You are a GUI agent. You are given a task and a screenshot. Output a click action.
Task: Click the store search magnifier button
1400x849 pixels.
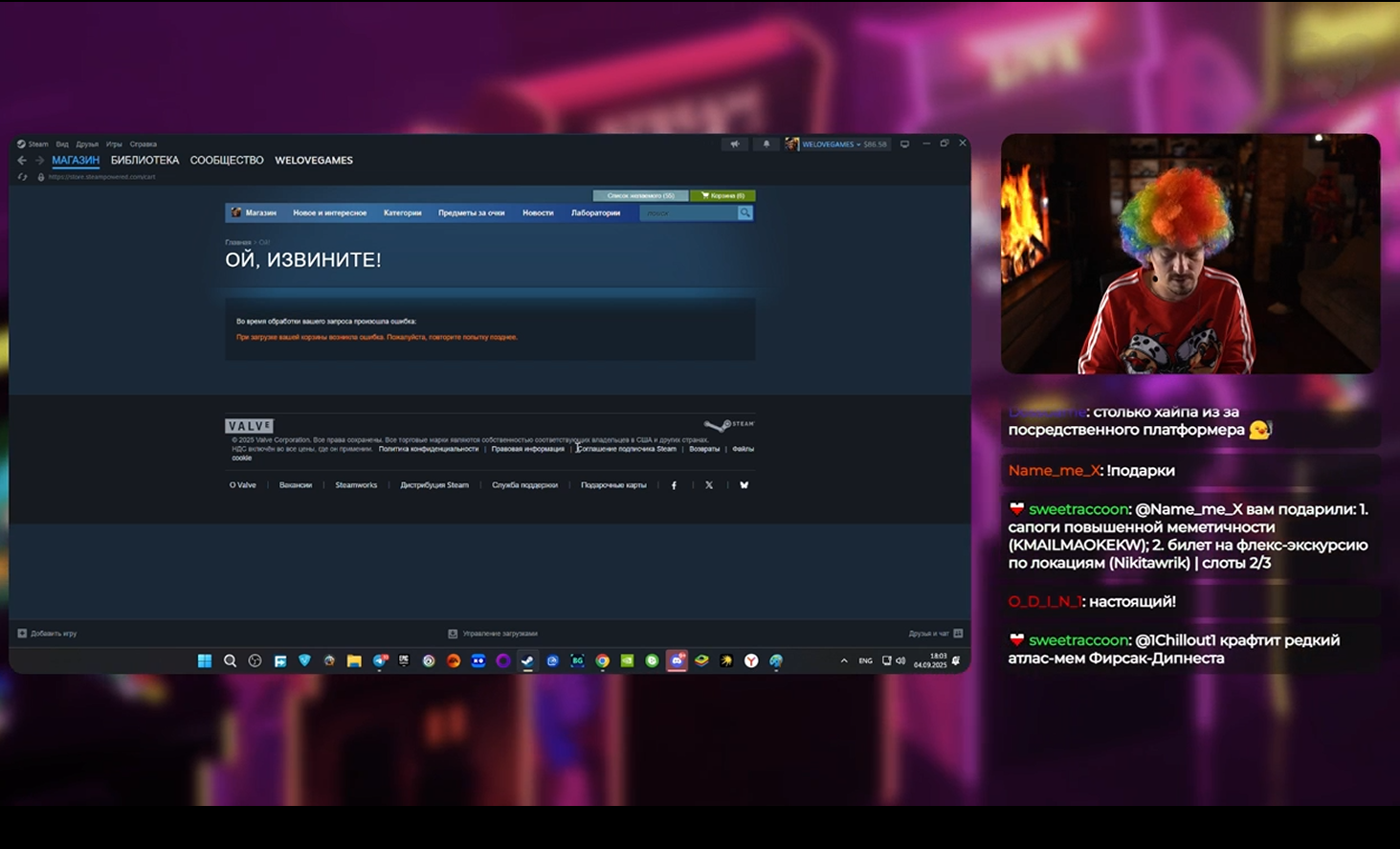point(744,212)
